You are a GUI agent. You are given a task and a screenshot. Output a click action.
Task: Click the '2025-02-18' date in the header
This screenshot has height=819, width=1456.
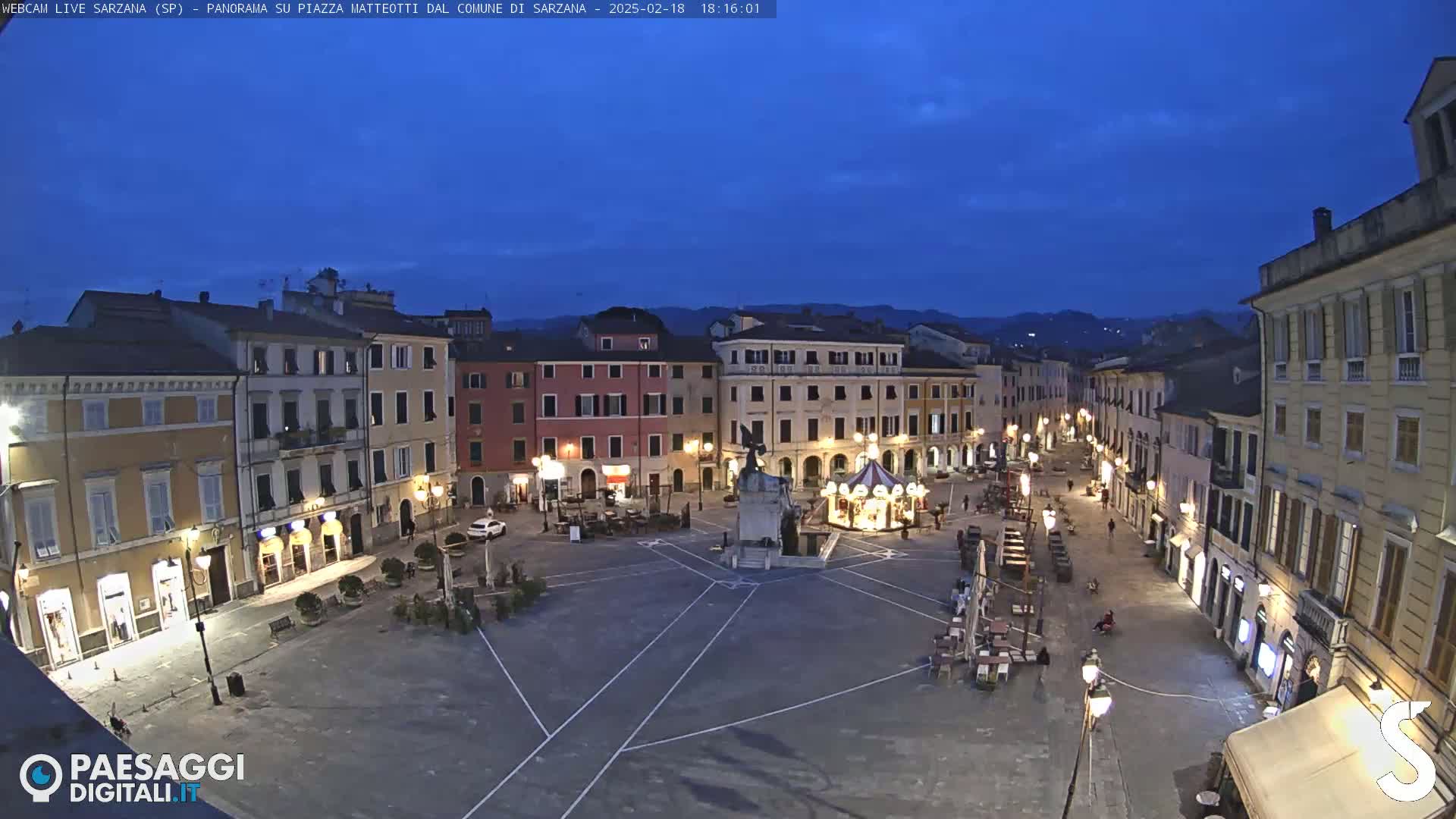coord(646,8)
